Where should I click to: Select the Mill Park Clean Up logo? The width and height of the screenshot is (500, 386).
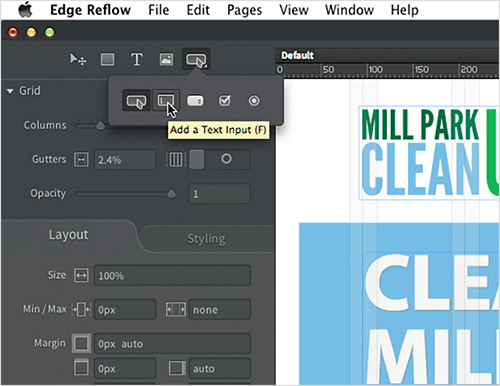click(x=429, y=153)
